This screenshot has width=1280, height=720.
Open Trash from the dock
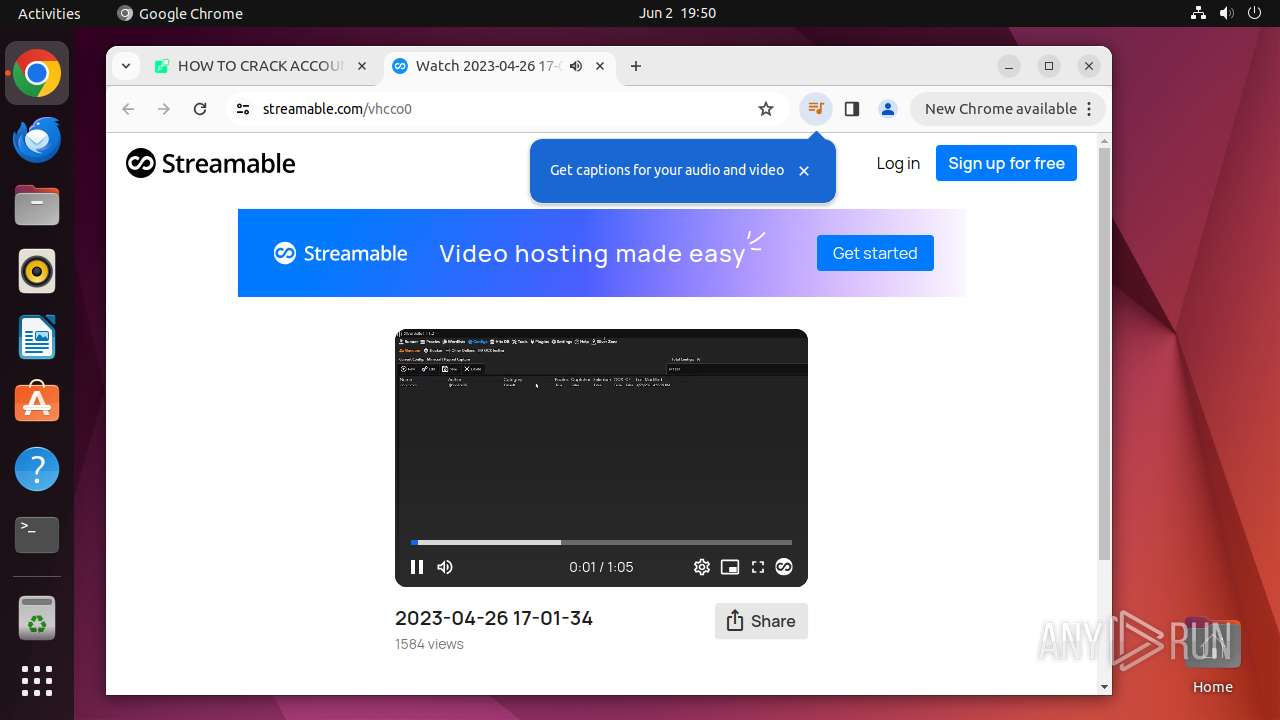pos(37,618)
